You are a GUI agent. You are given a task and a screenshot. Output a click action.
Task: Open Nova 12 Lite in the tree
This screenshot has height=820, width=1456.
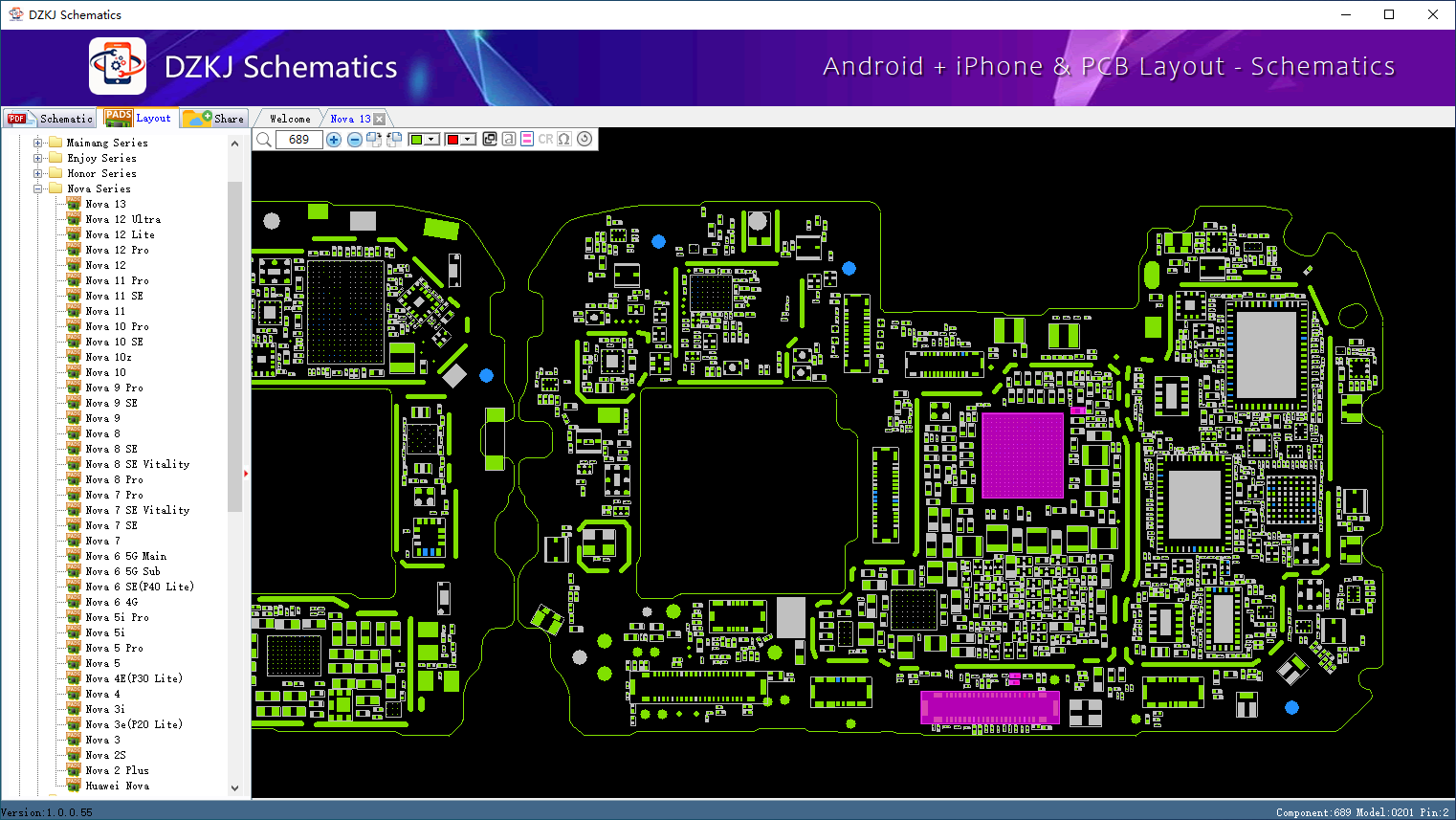[x=120, y=234]
